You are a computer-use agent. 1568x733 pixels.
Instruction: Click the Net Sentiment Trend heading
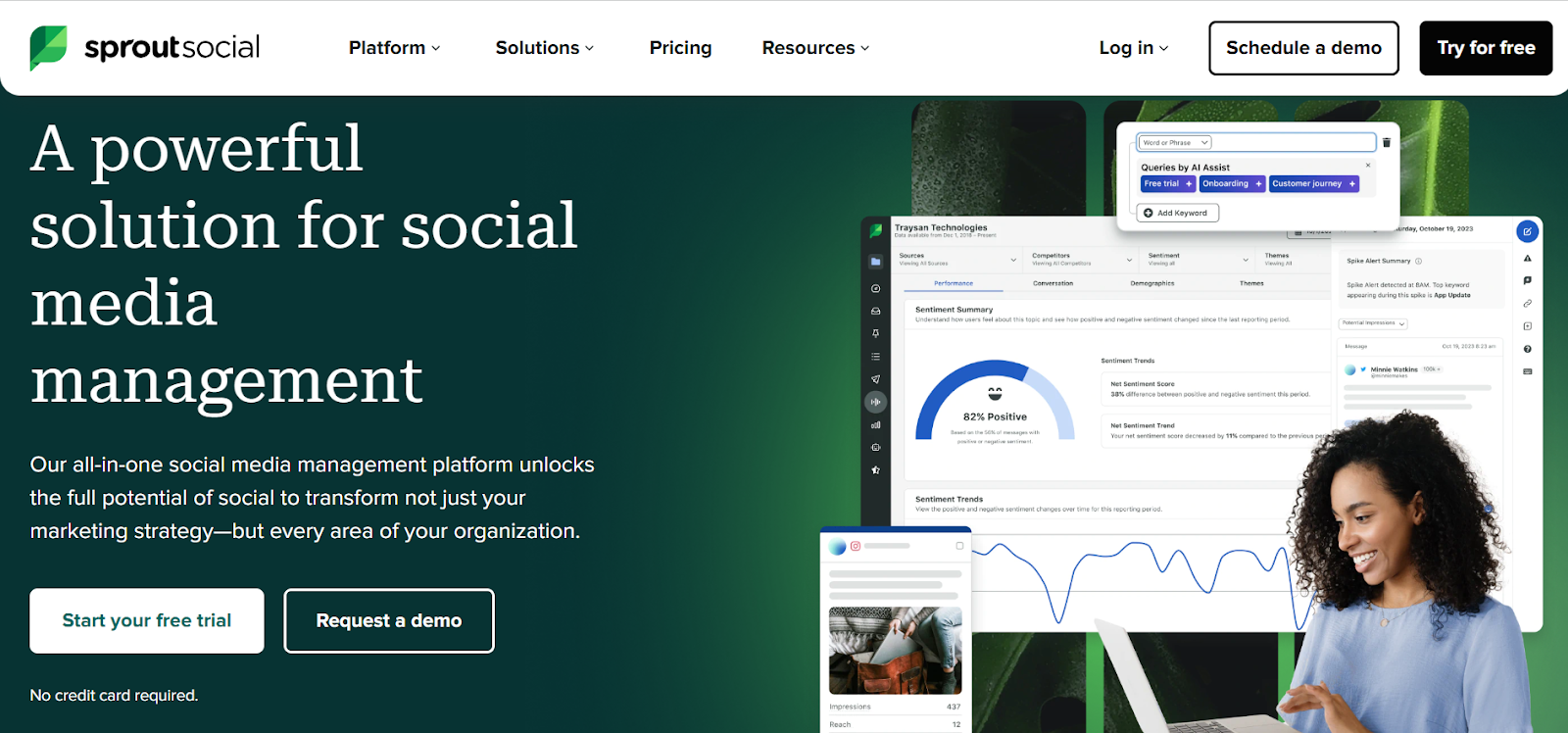tap(1142, 425)
